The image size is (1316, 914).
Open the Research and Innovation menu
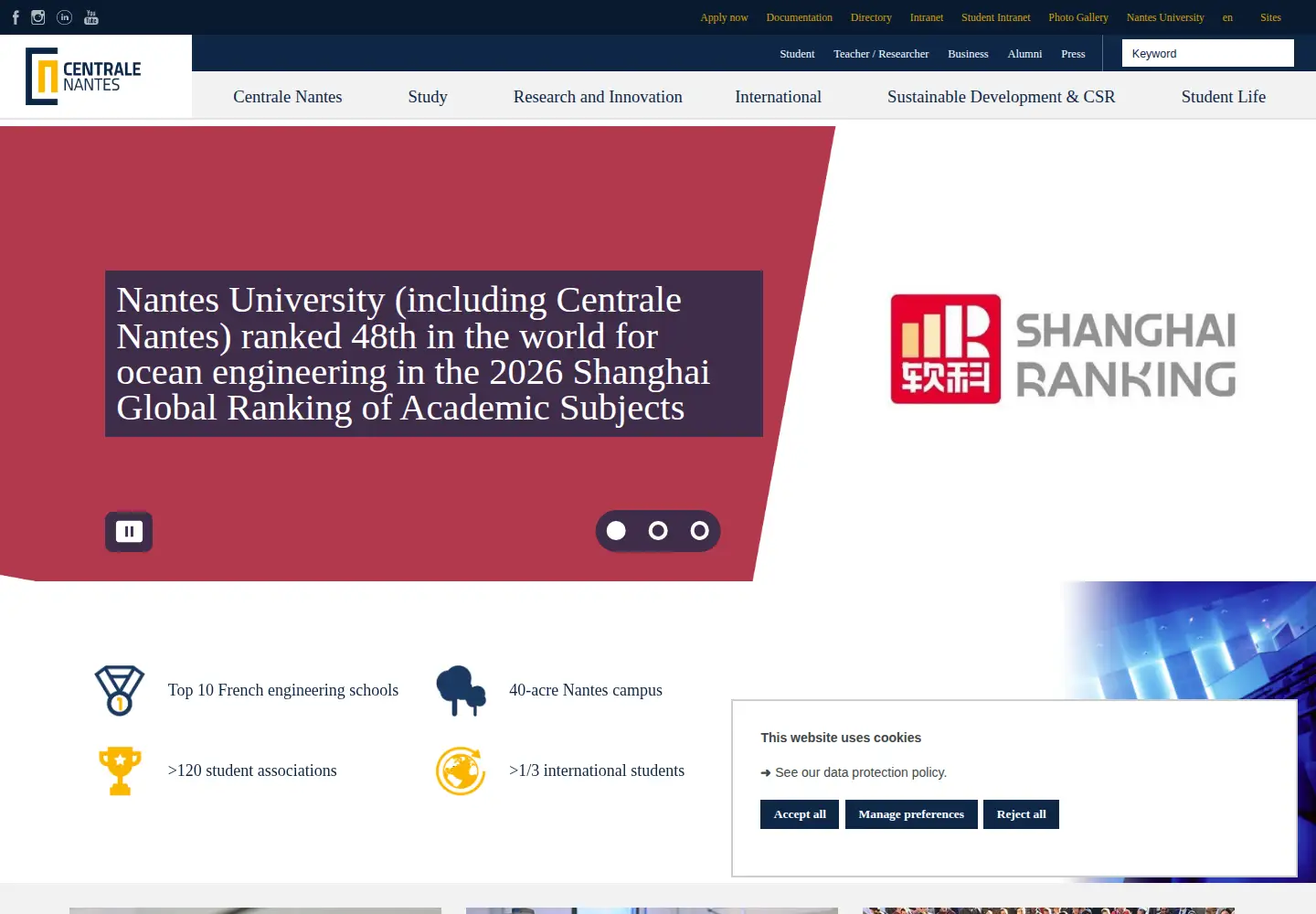pyautogui.click(x=598, y=97)
